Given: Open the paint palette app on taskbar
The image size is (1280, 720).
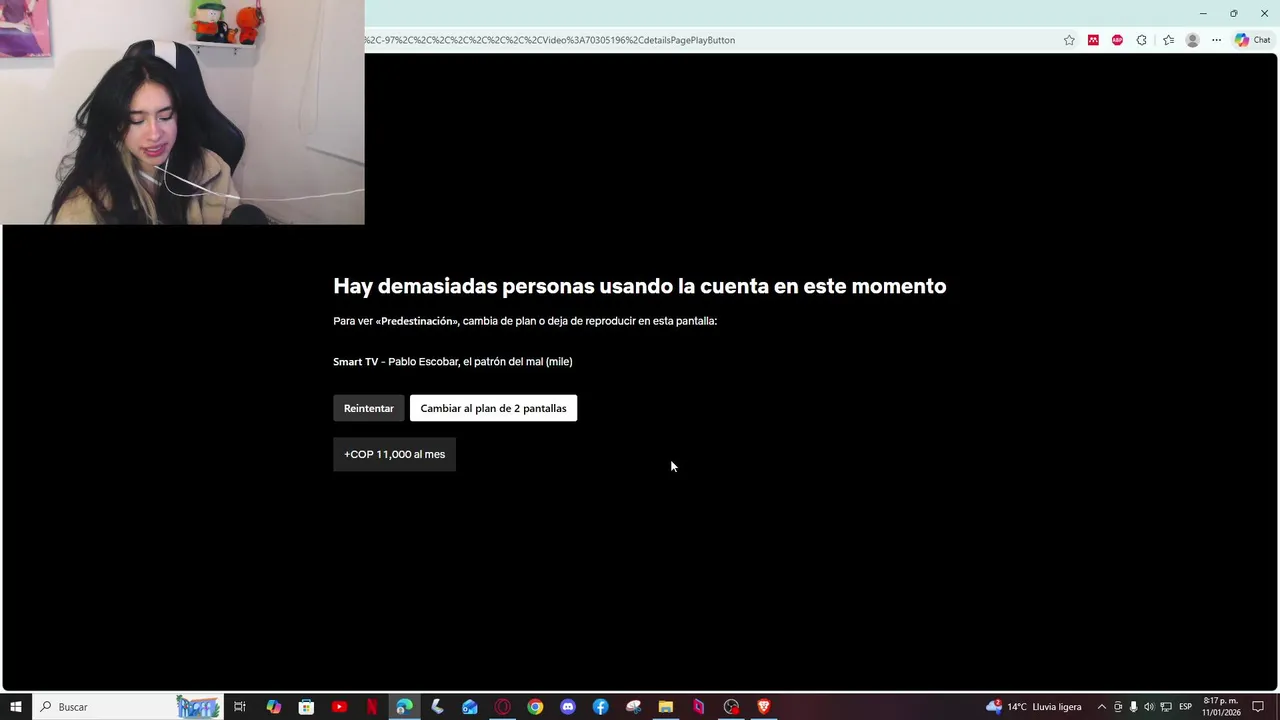Looking at the screenshot, I should tap(633, 707).
